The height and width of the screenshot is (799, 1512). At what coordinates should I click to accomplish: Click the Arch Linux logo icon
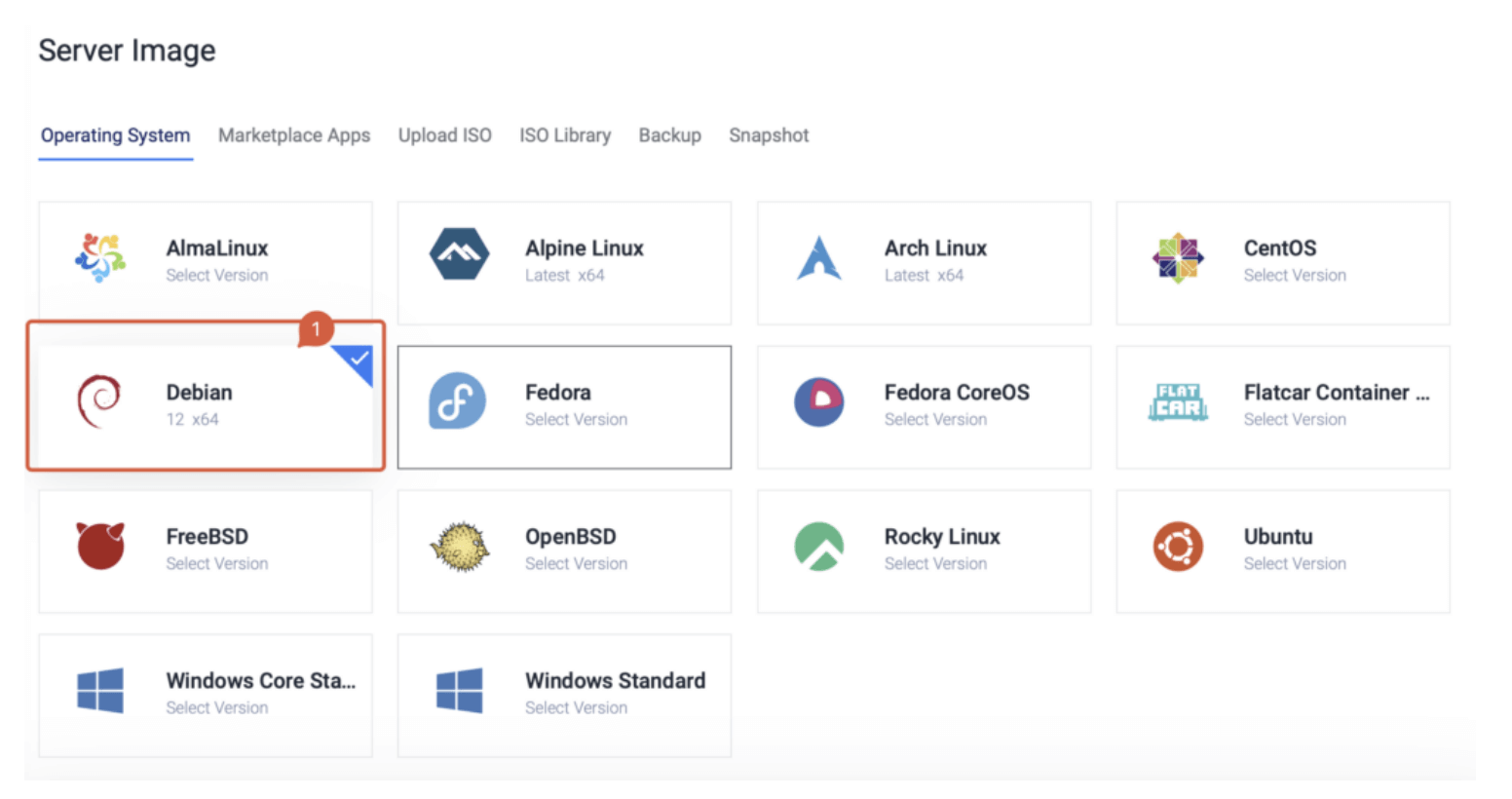(818, 258)
